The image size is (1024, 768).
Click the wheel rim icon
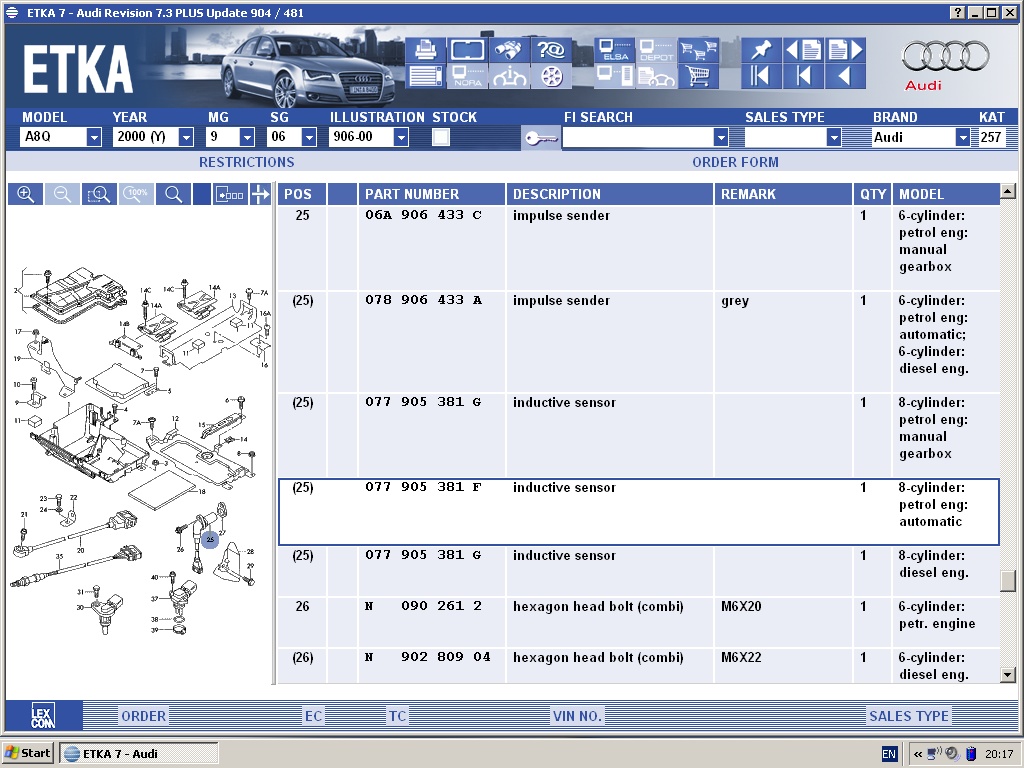click(551, 76)
